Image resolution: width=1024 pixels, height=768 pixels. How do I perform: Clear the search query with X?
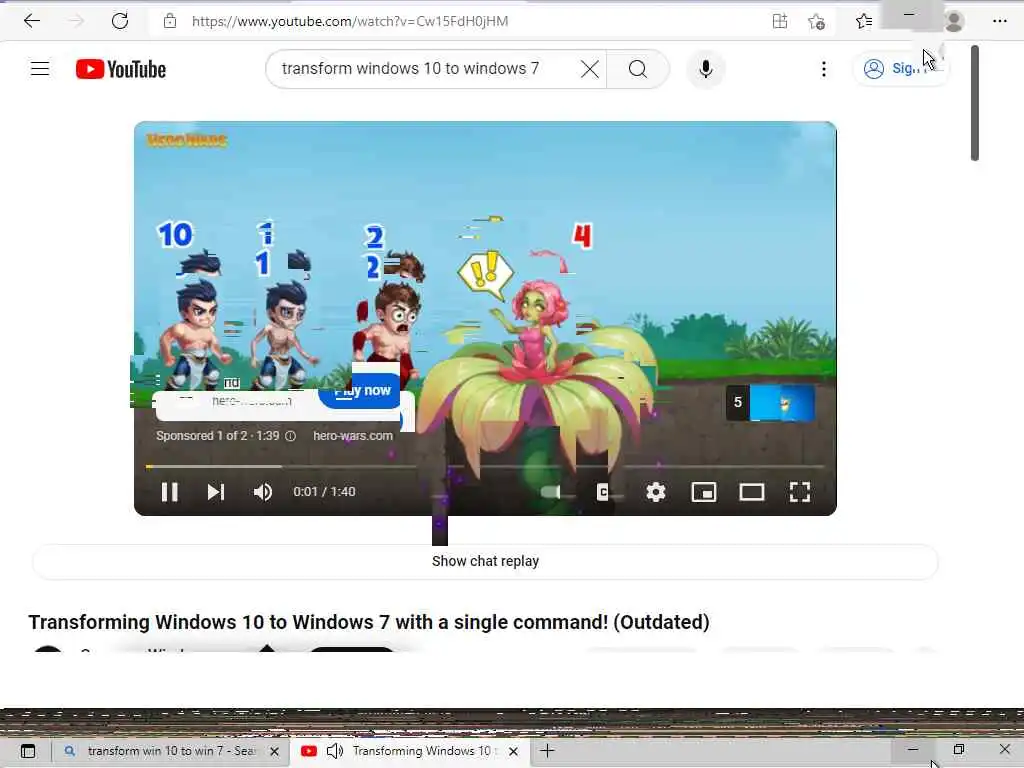590,69
